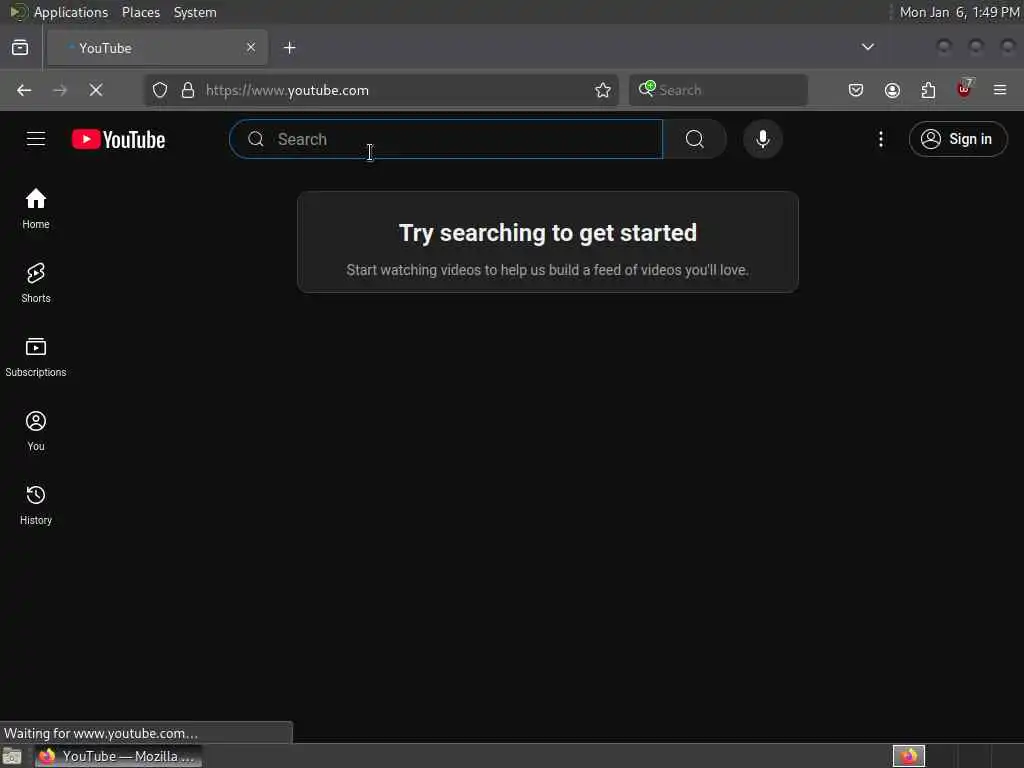Go to Subscriptions in the sidebar

tap(35, 357)
